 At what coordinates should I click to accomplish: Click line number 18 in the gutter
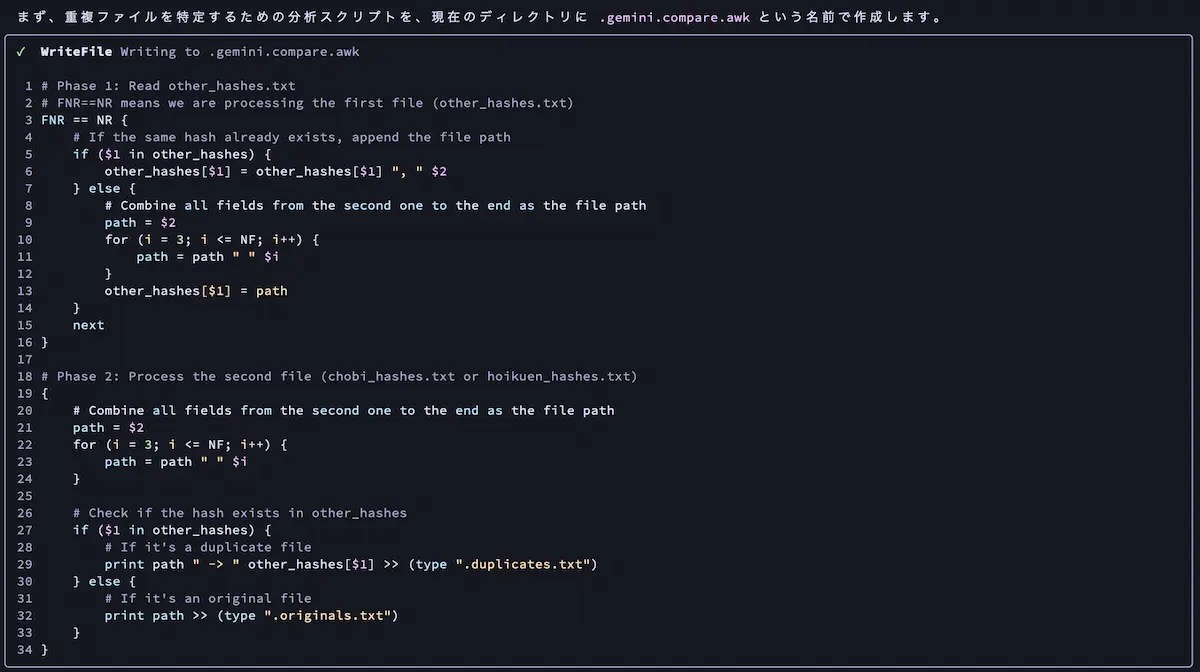(x=25, y=376)
